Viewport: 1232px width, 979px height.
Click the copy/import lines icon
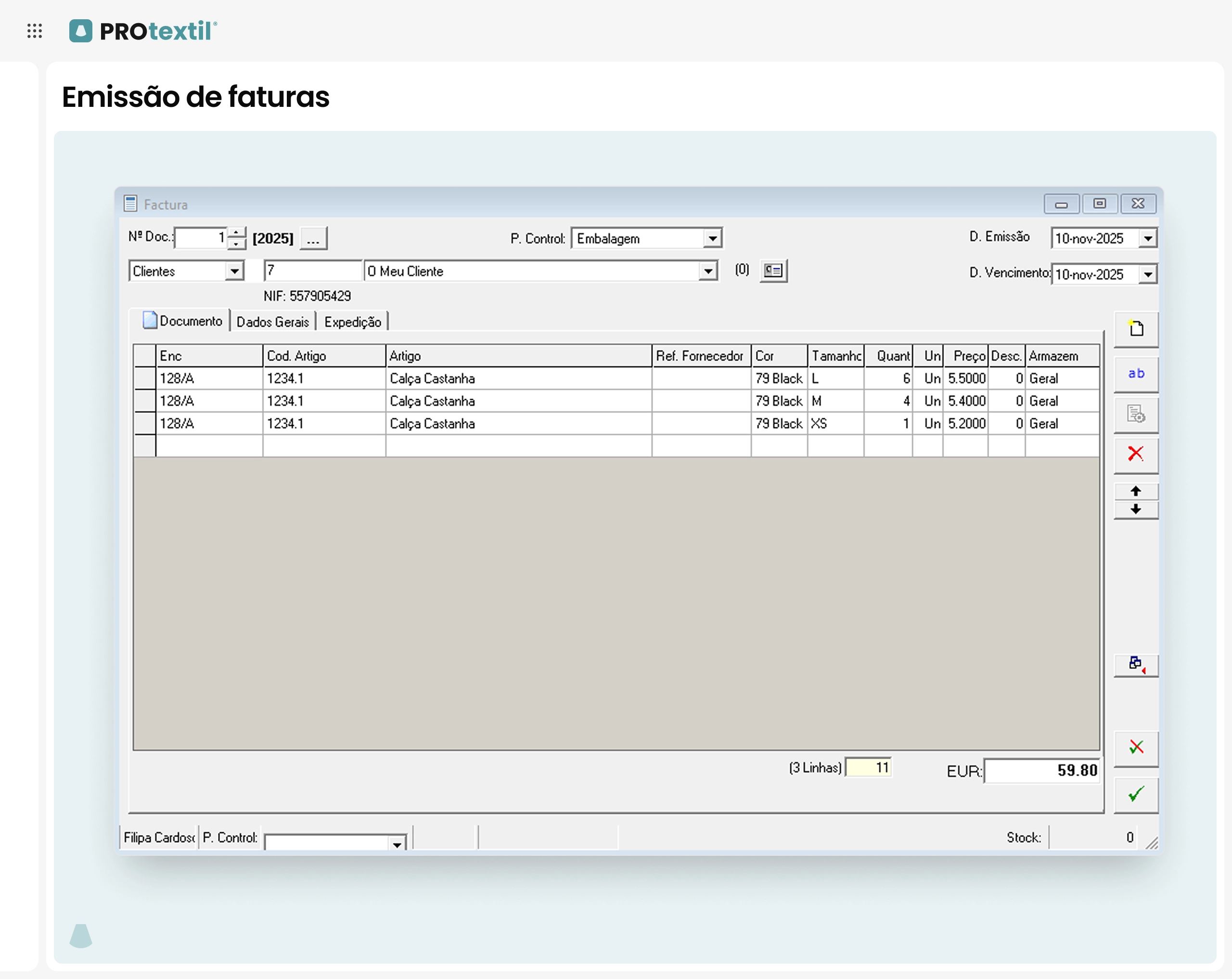click(1135, 664)
